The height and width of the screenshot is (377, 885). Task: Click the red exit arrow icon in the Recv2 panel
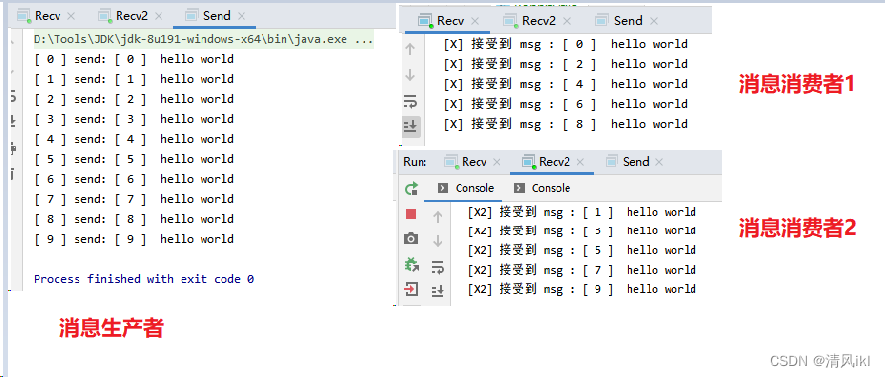point(411,290)
